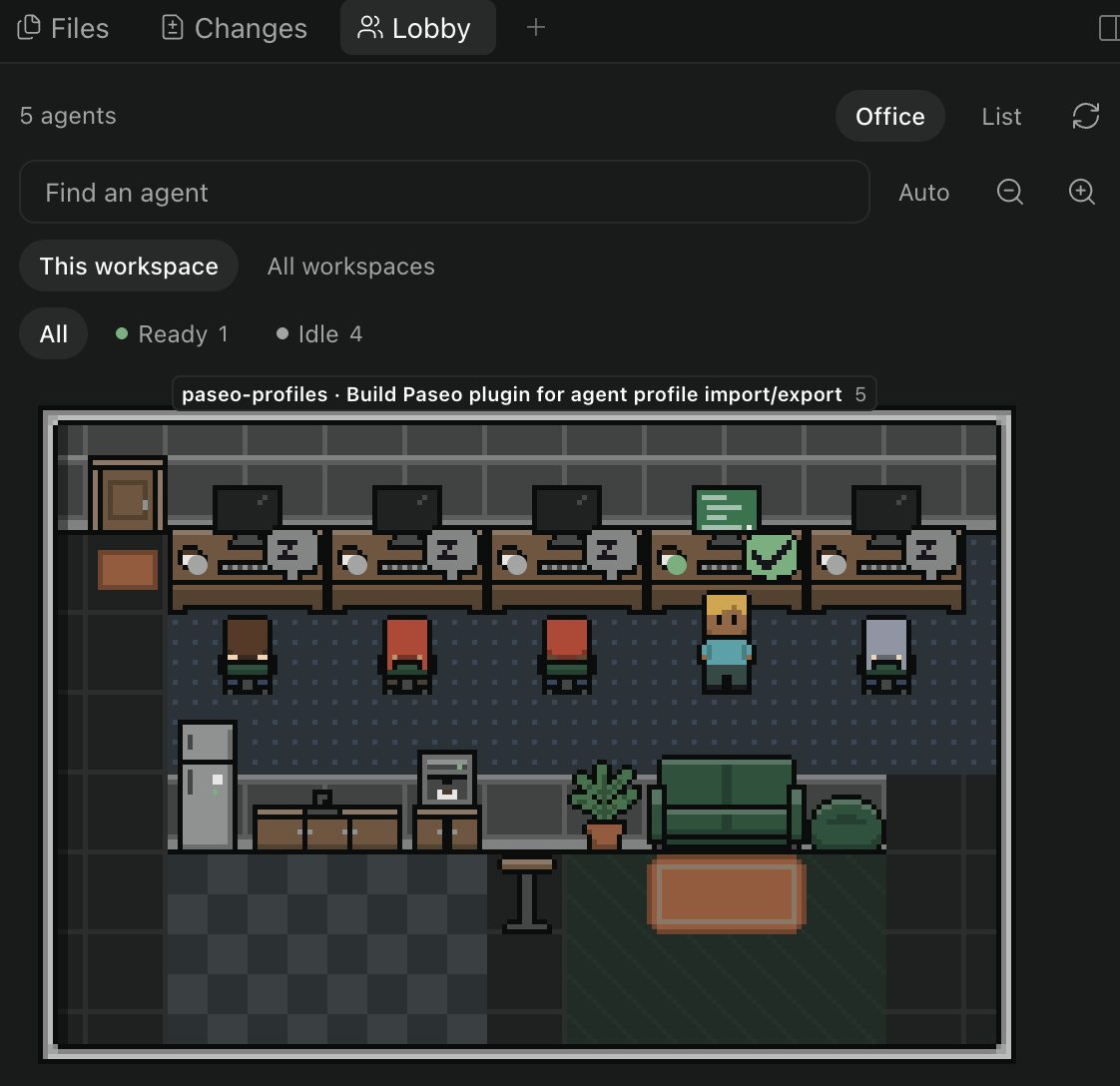Zoom out the office view

click(x=1010, y=192)
